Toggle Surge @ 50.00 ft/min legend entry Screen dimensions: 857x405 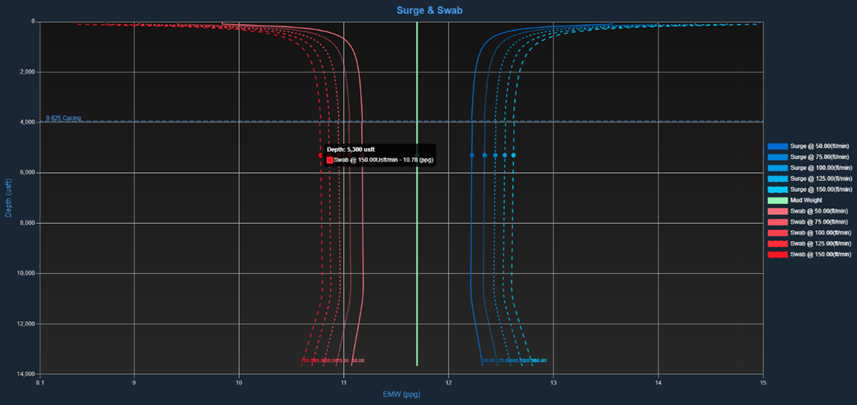tap(819, 146)
